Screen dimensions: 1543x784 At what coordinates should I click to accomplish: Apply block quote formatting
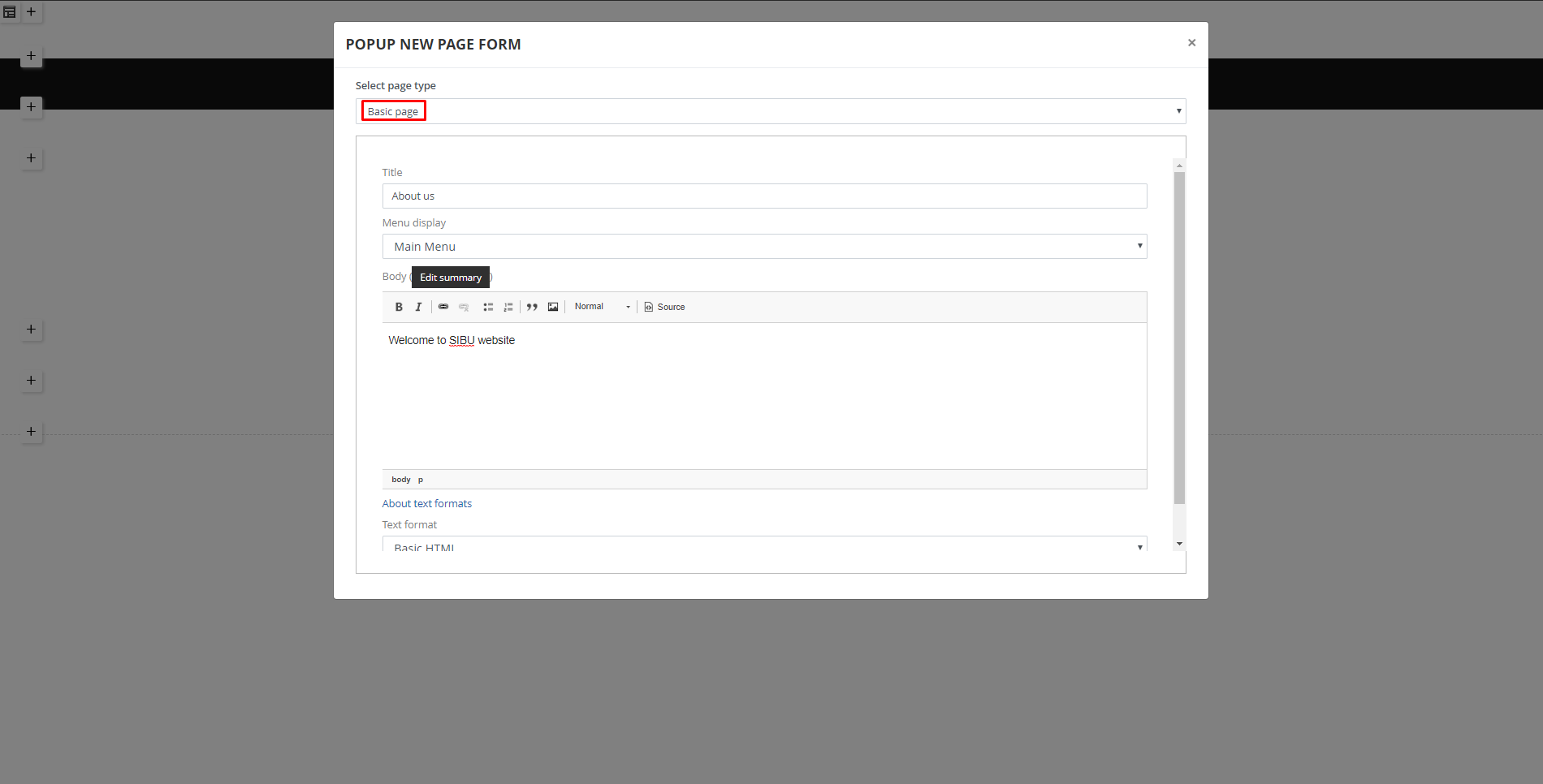[x=532, y=307]
